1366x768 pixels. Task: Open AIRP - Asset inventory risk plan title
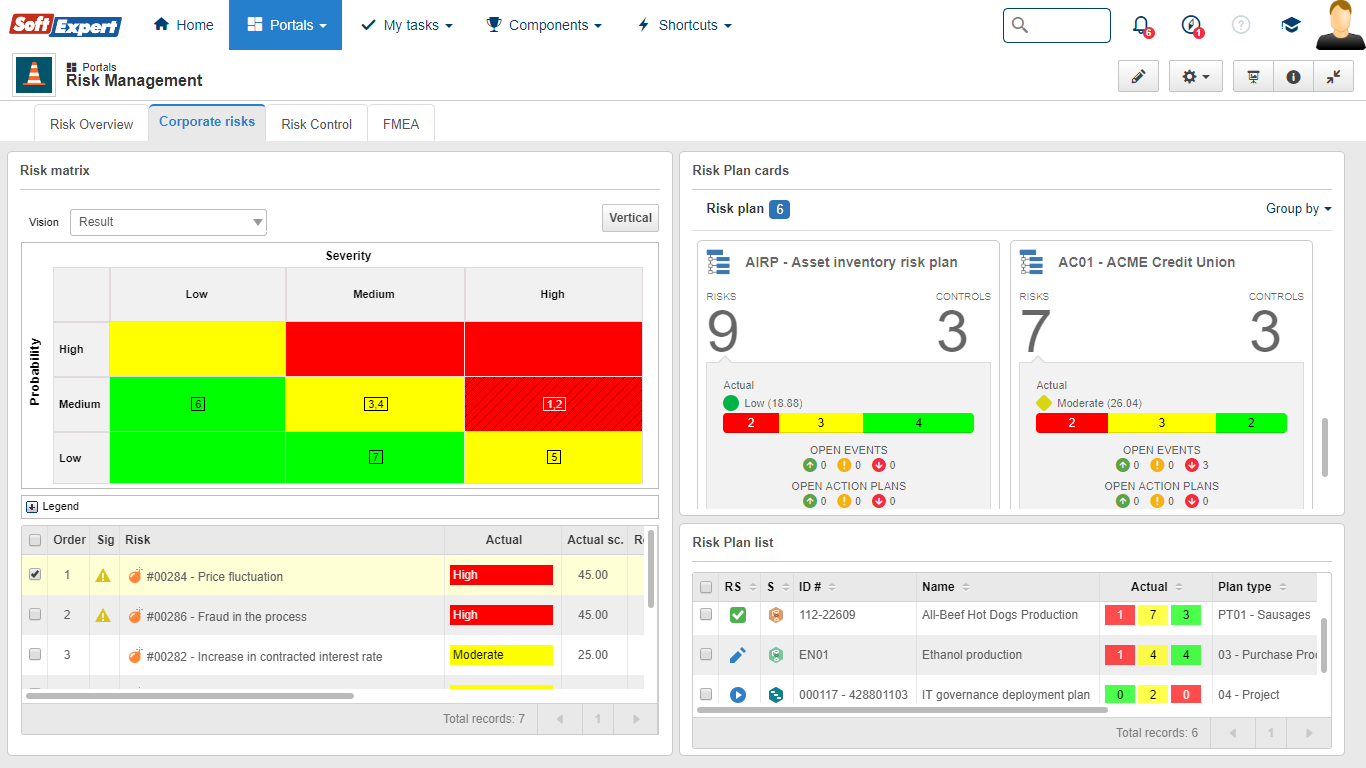[x=851, y=262]
